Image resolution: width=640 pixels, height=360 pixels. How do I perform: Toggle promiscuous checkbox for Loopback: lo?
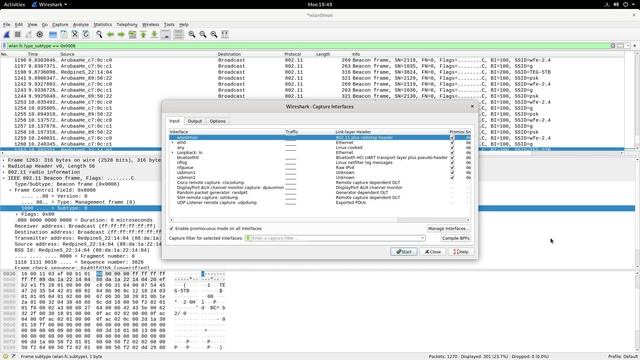(x=452, y=152)
